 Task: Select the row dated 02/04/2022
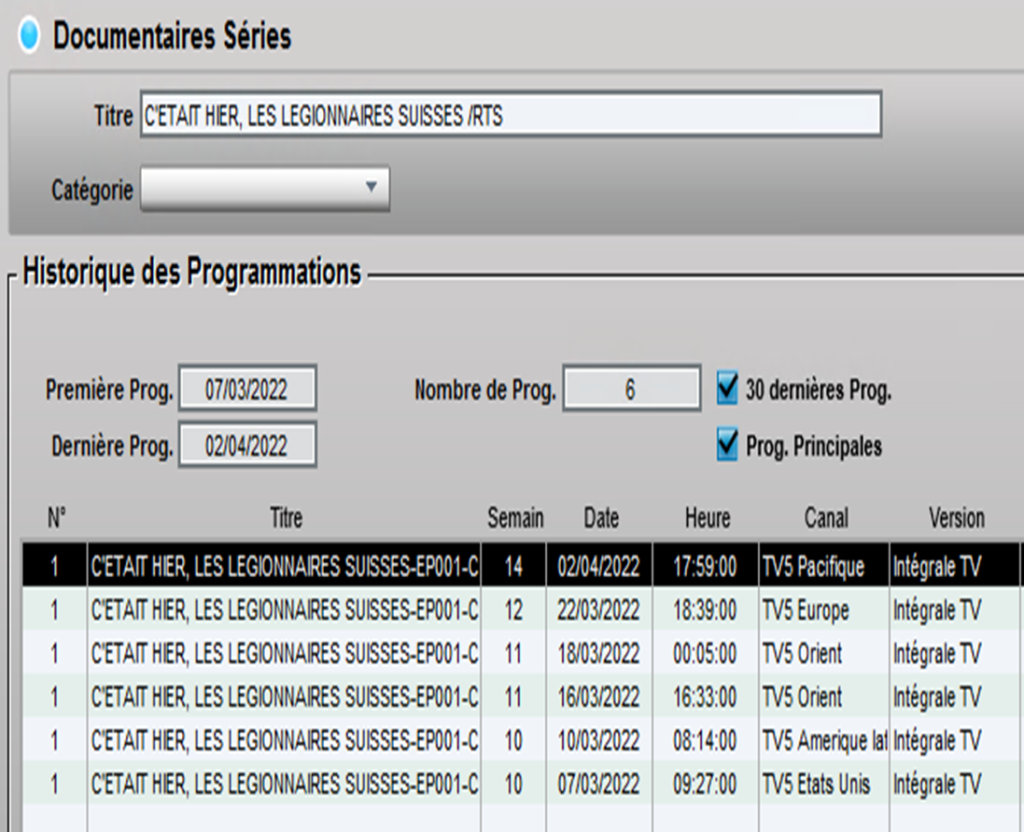pos(522,566)
